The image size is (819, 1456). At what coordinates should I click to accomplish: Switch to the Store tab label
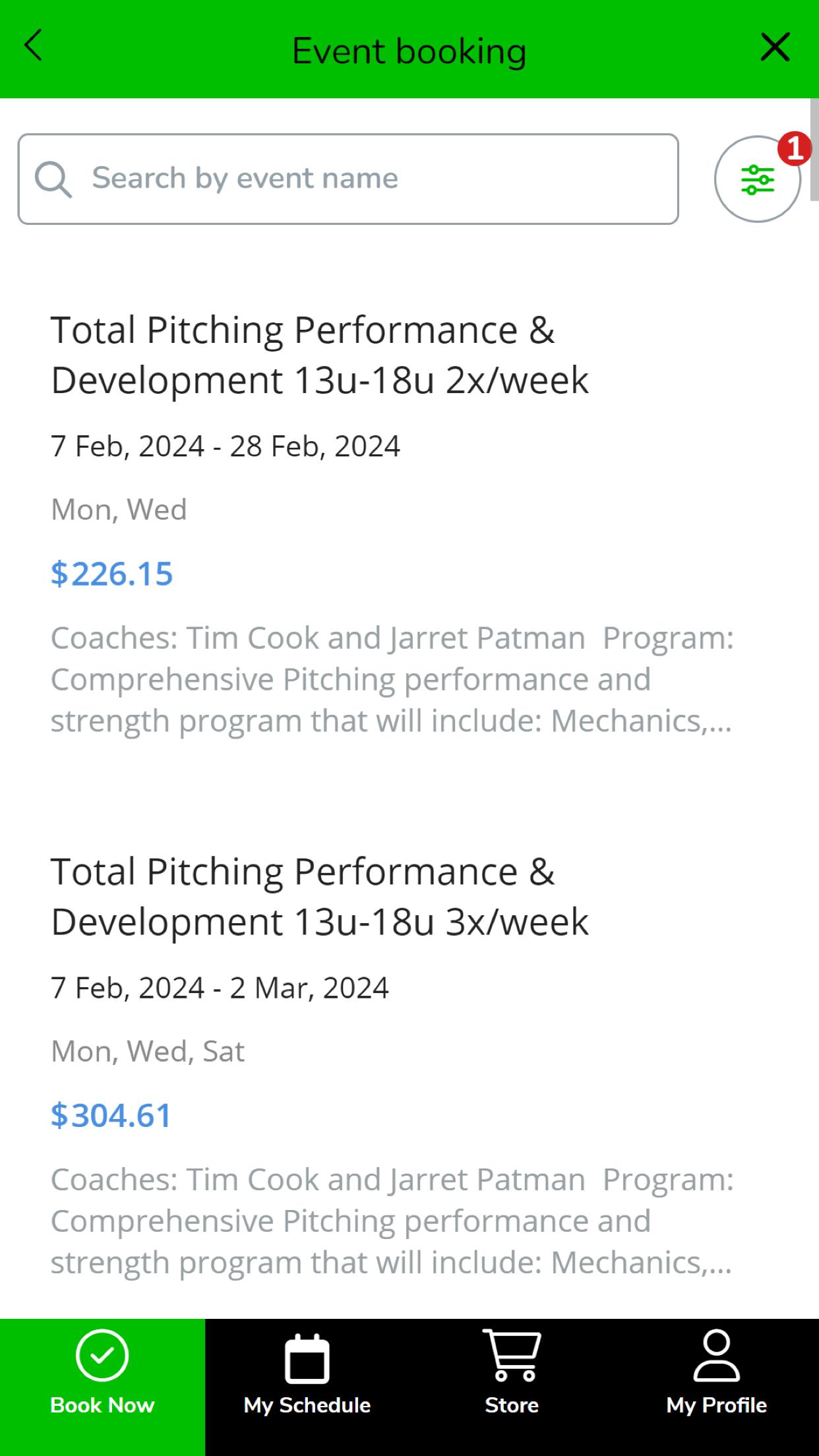pos(512,1405)
